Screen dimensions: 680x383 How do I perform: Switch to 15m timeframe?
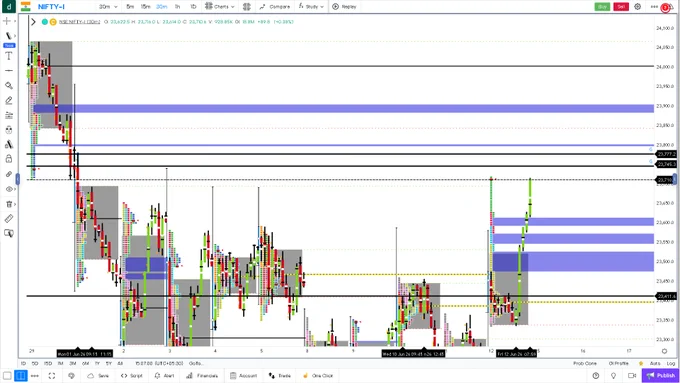145,7
